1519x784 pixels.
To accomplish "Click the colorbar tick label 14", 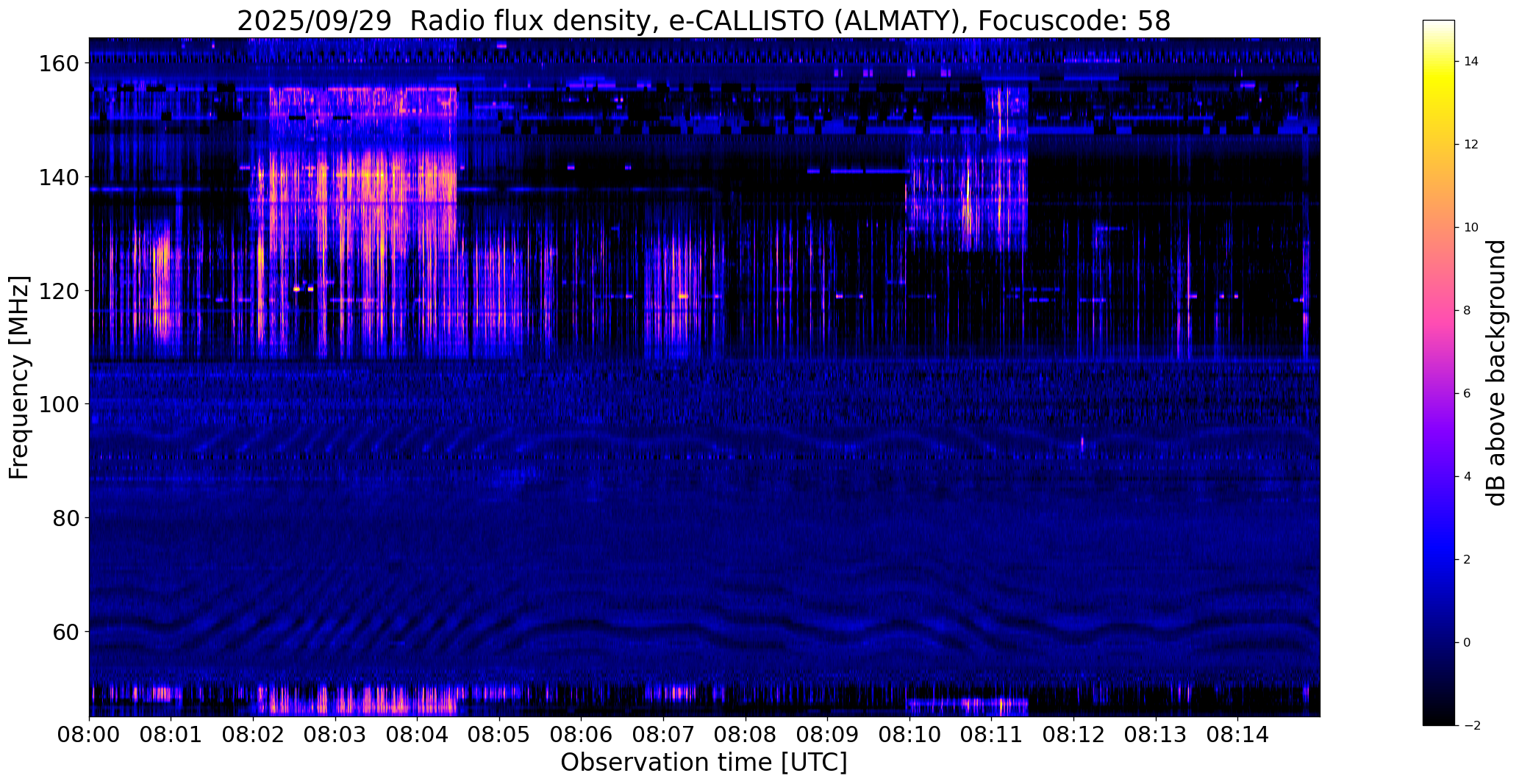I will tap(1471, 62).
